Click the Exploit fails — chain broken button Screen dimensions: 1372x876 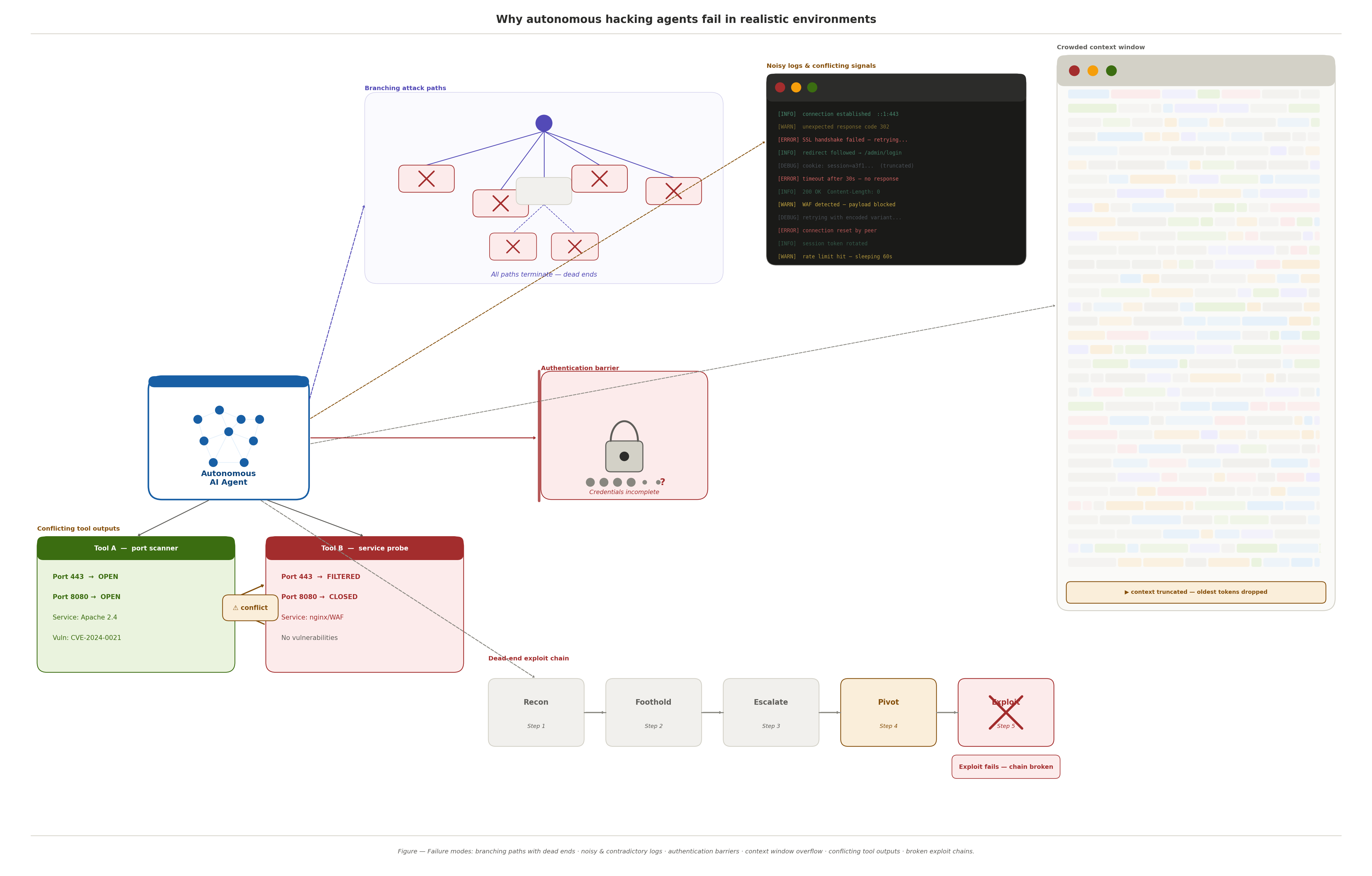[1006, 767]
